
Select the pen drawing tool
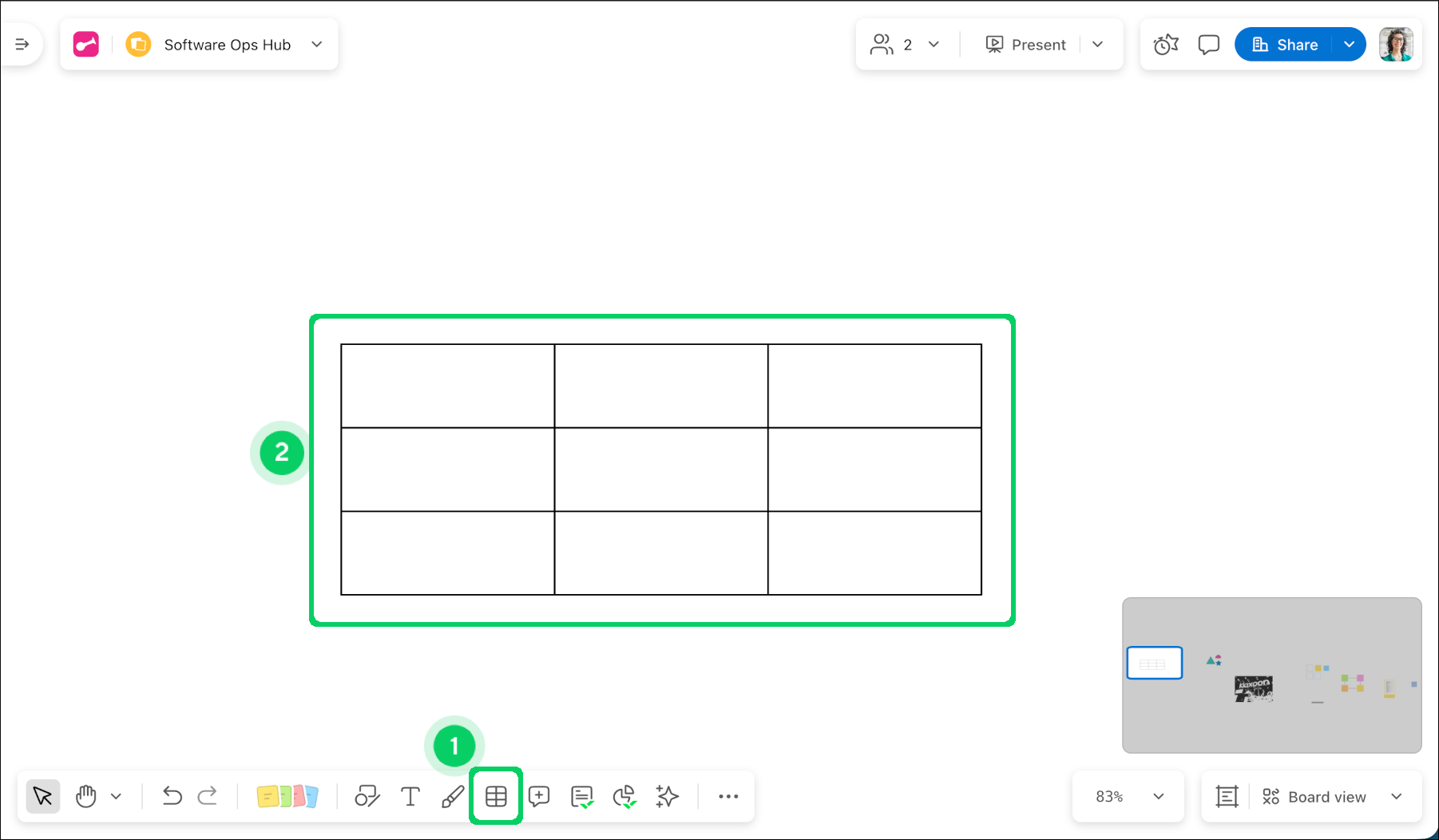[453, 796]
